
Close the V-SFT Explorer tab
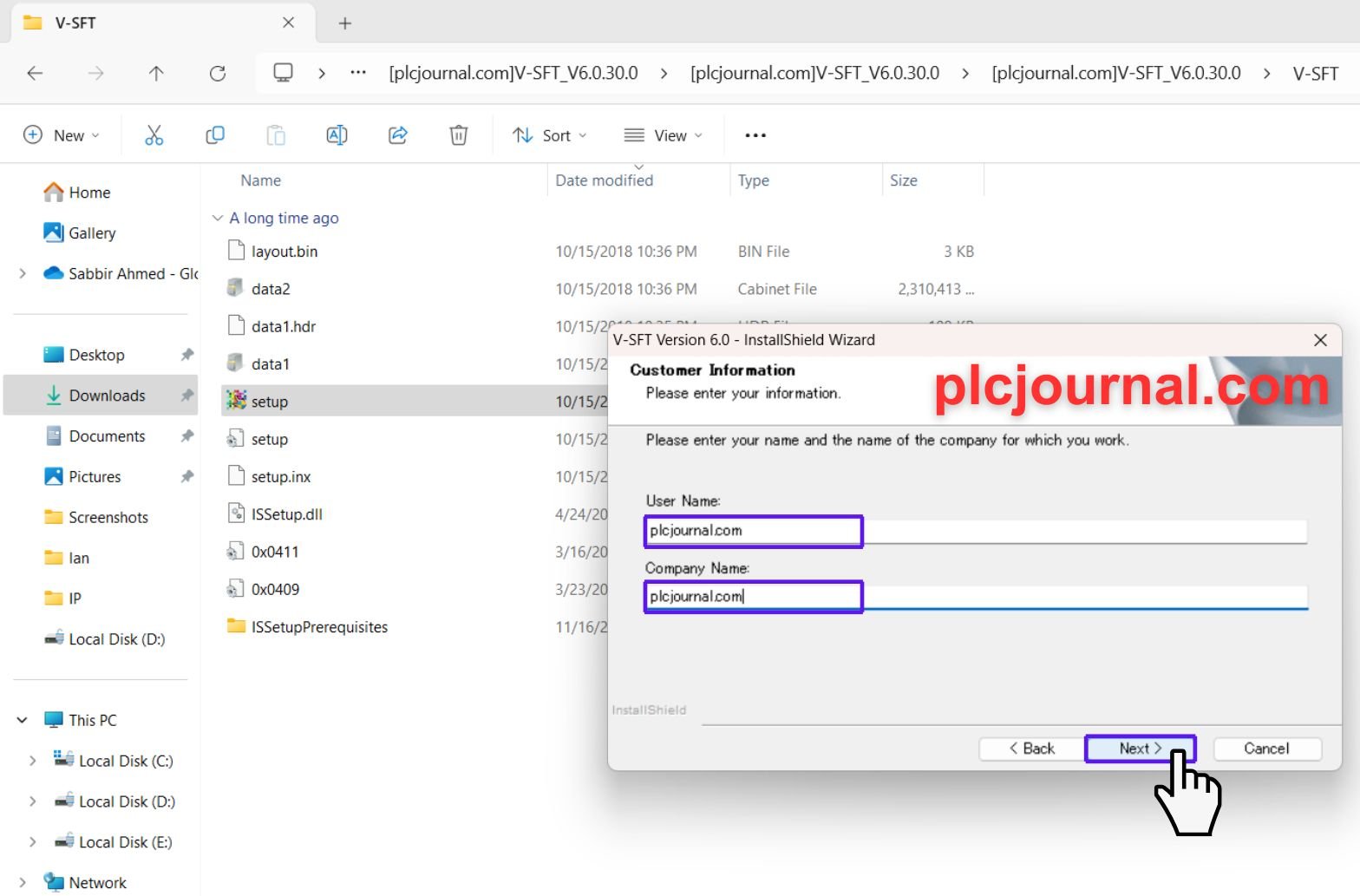(x=288, y=23)
